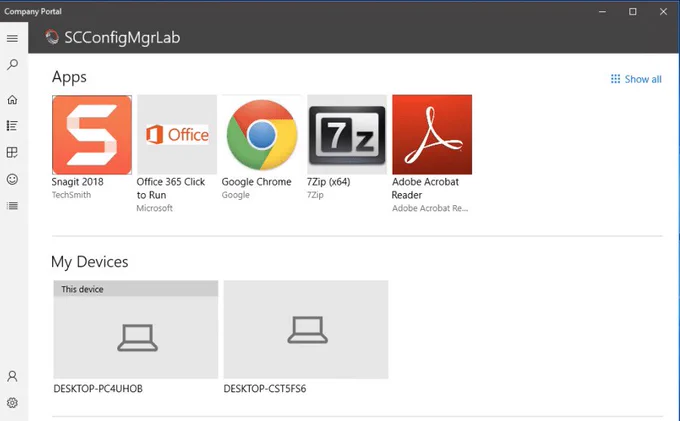Maximize the Company Portal window
Screen dimensions: 680x421
click(633, 12)
